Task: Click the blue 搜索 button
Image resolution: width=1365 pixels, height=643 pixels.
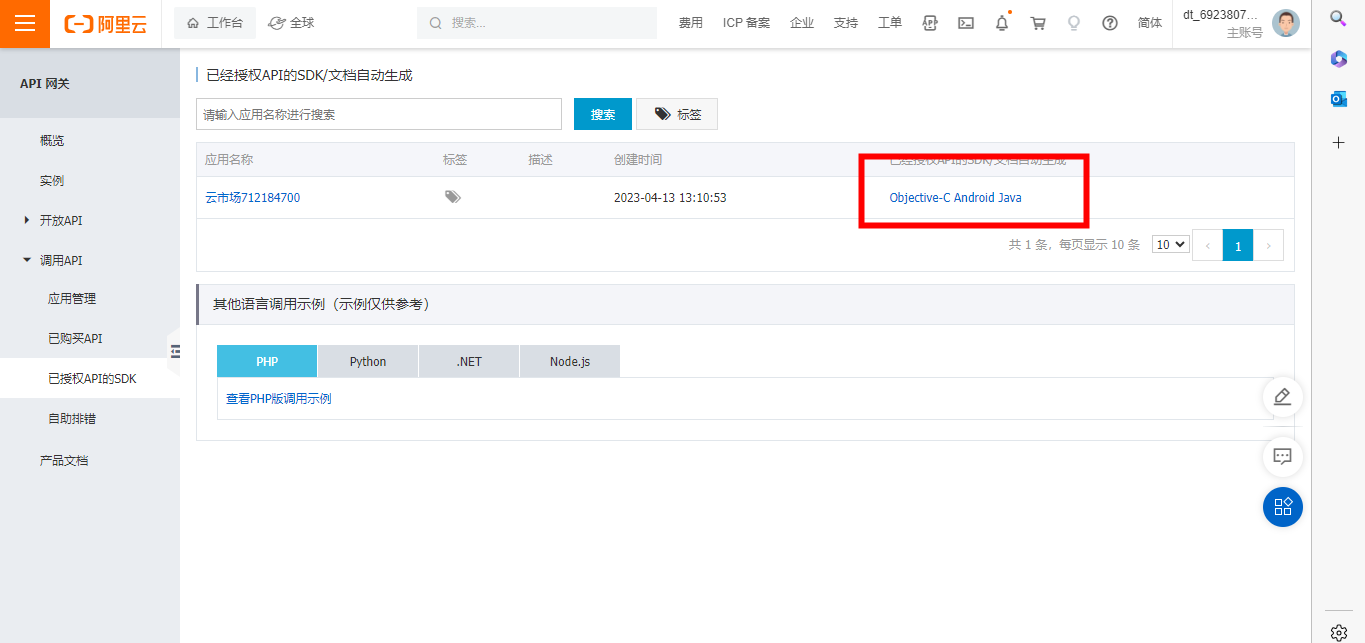Action: [603, 114]
